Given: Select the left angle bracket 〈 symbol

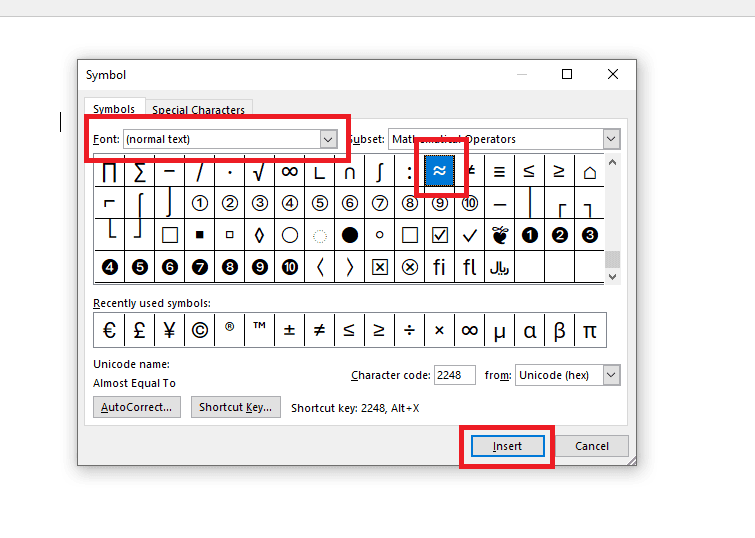Looking at the screenshot, I should pyautogui.click(x=319, y=267).
